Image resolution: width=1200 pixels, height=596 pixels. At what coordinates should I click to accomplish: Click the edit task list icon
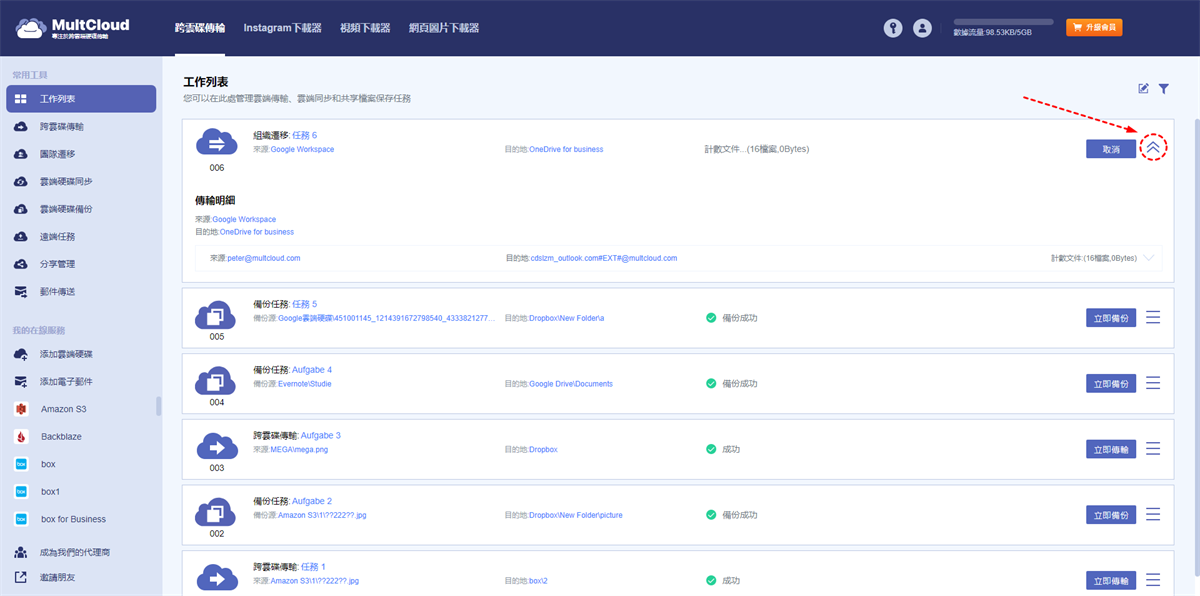pyautogui.click(x=1143, y=89)
